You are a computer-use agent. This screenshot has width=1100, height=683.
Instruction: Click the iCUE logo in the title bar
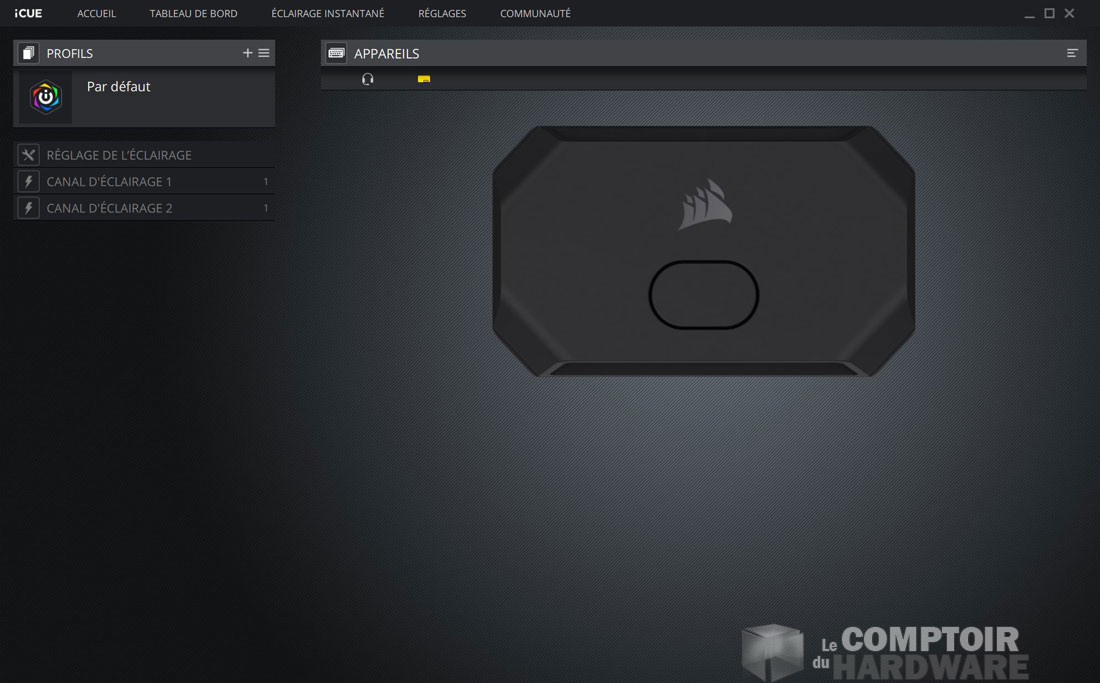pyautogui.click(x=28, y=14)
